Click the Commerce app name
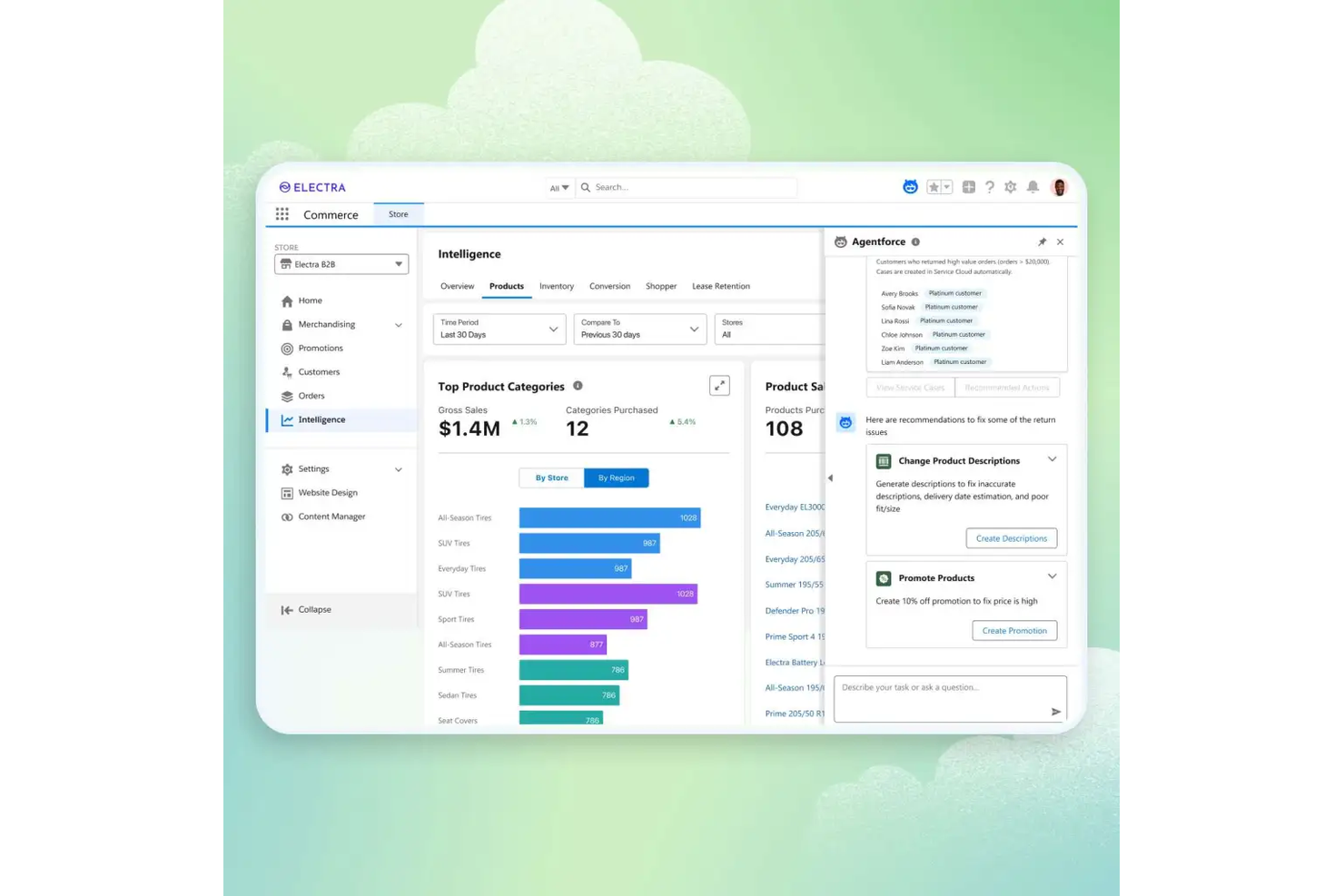 click(x=331, y=215)
